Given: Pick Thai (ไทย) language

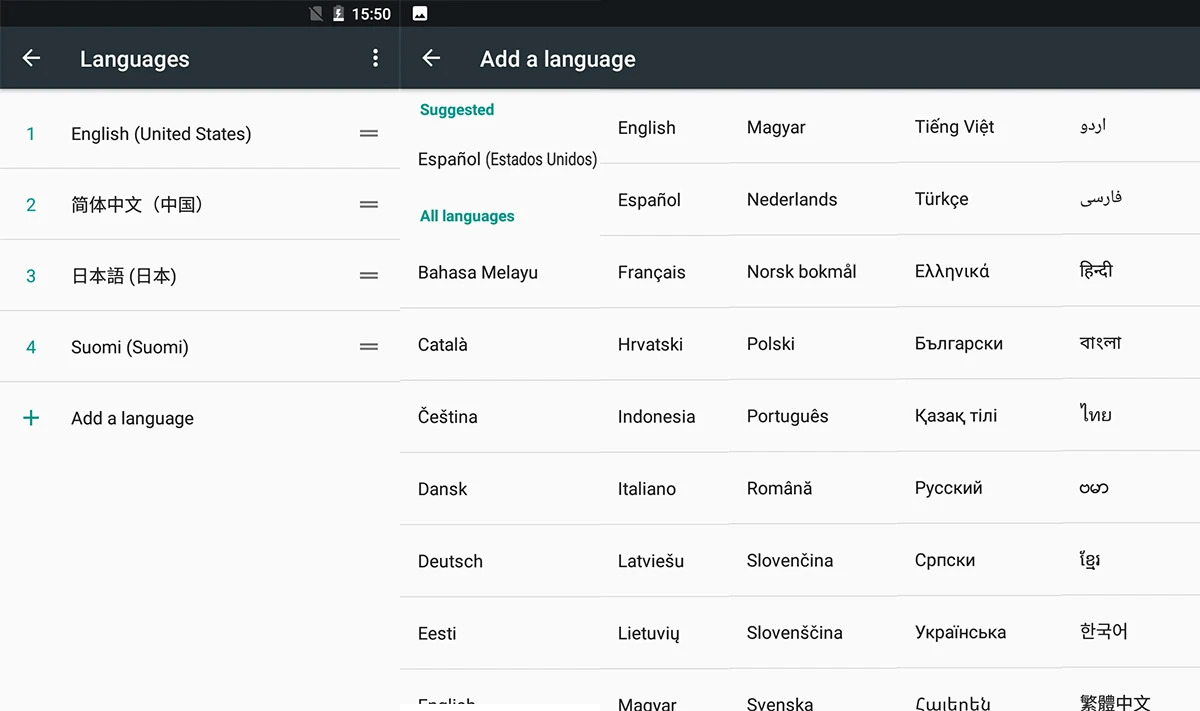Looking at the screenshot, I should (x=1096, y=415).
